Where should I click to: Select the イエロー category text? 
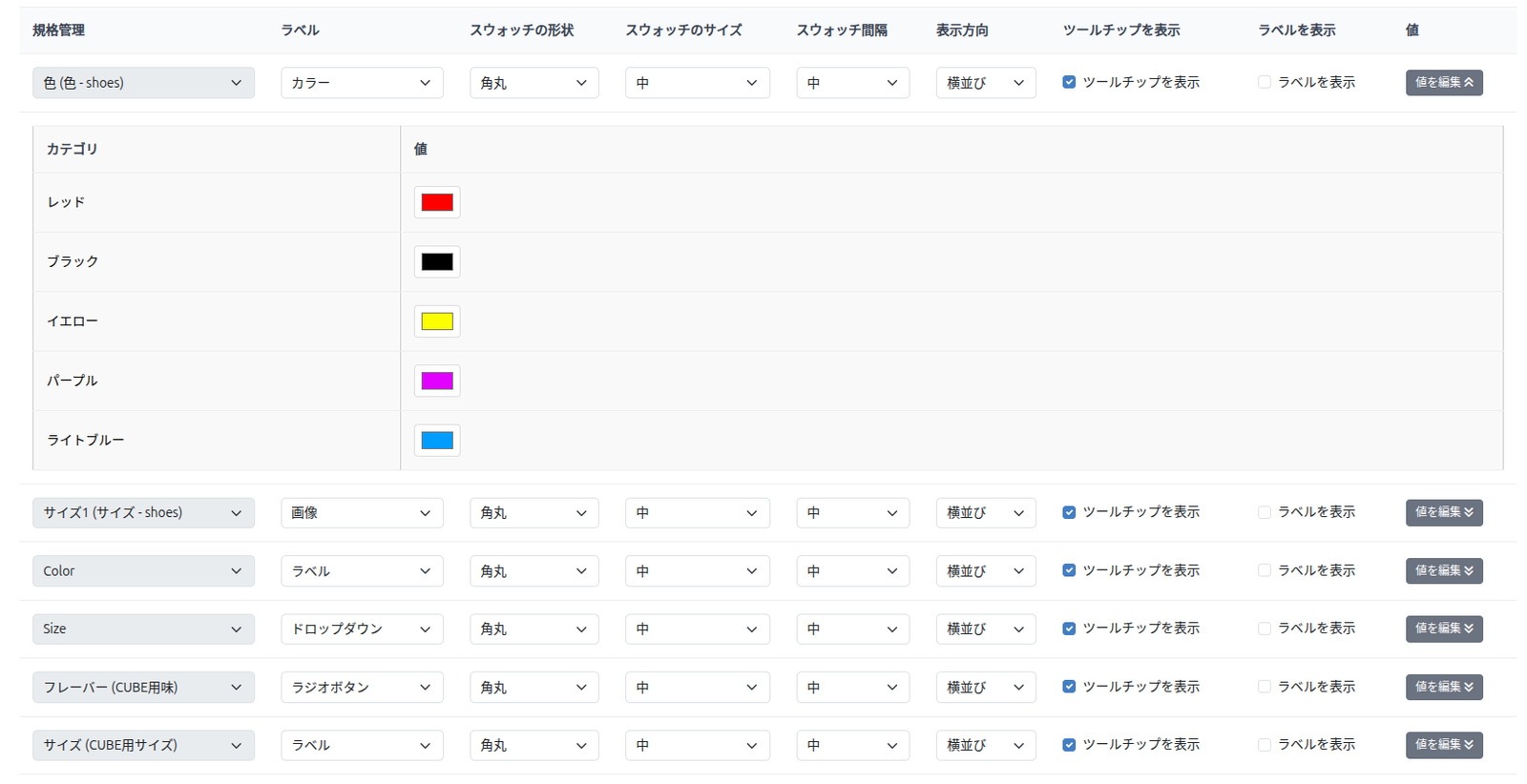pos(73,321)
